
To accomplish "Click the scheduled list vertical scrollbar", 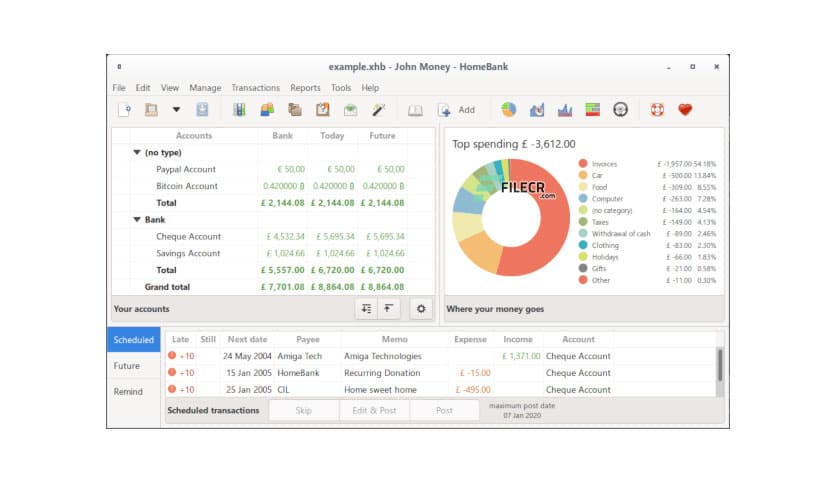I will point(720,365).
